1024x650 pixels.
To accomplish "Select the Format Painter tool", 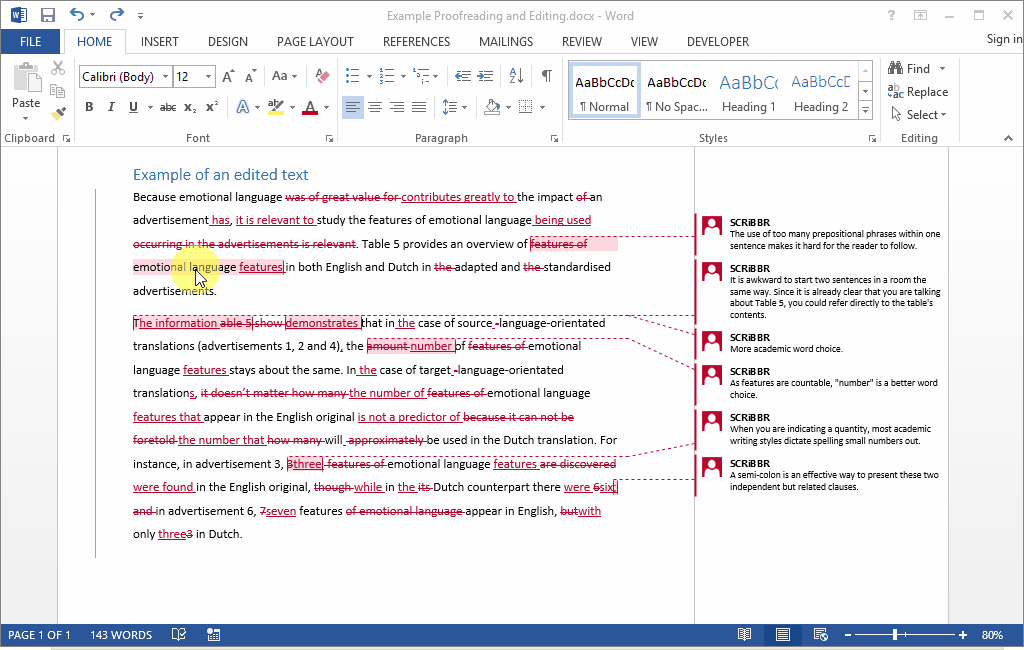I will (x=57, y=111).
